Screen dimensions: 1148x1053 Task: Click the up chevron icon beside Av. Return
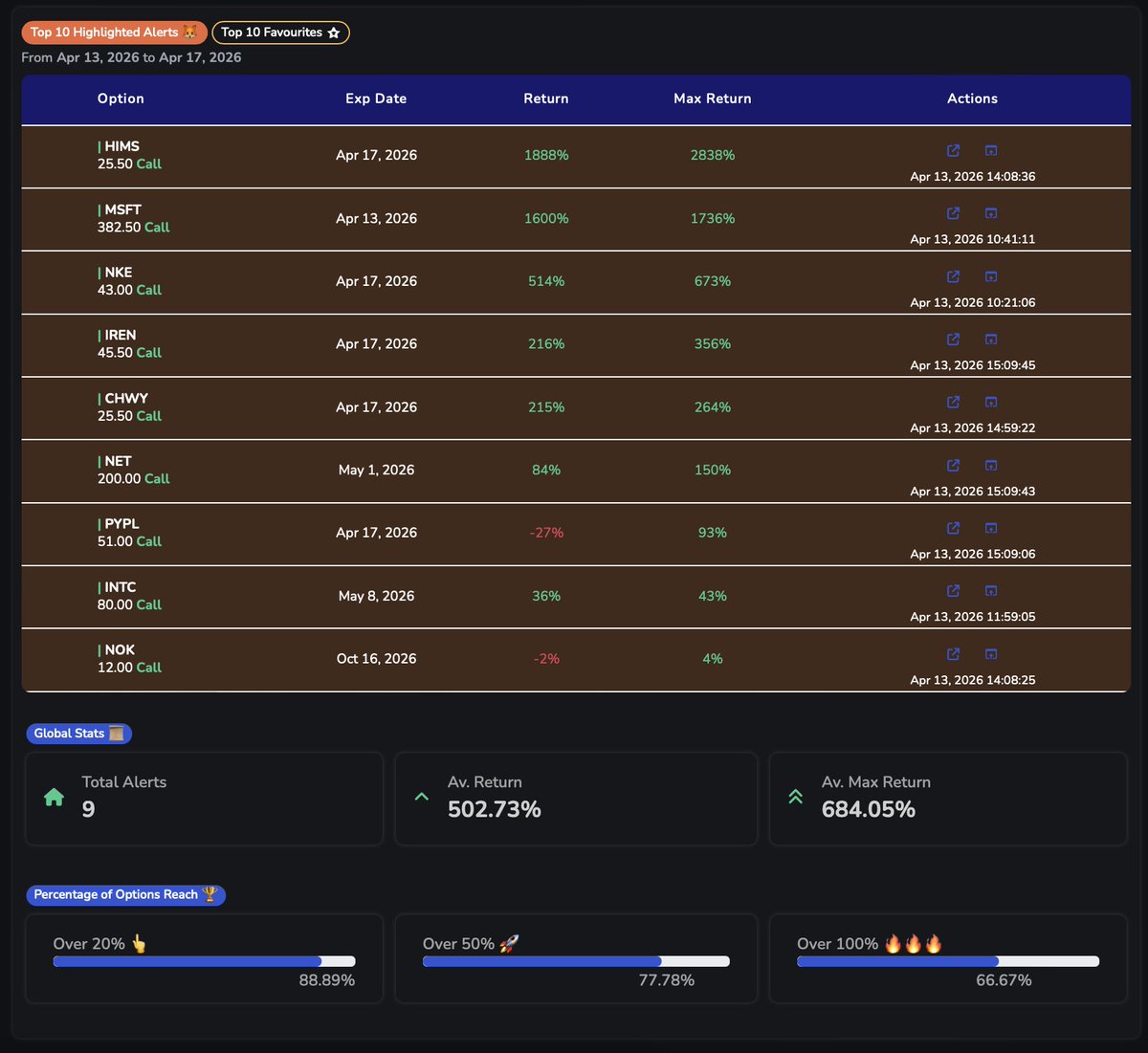coord(421,796)
